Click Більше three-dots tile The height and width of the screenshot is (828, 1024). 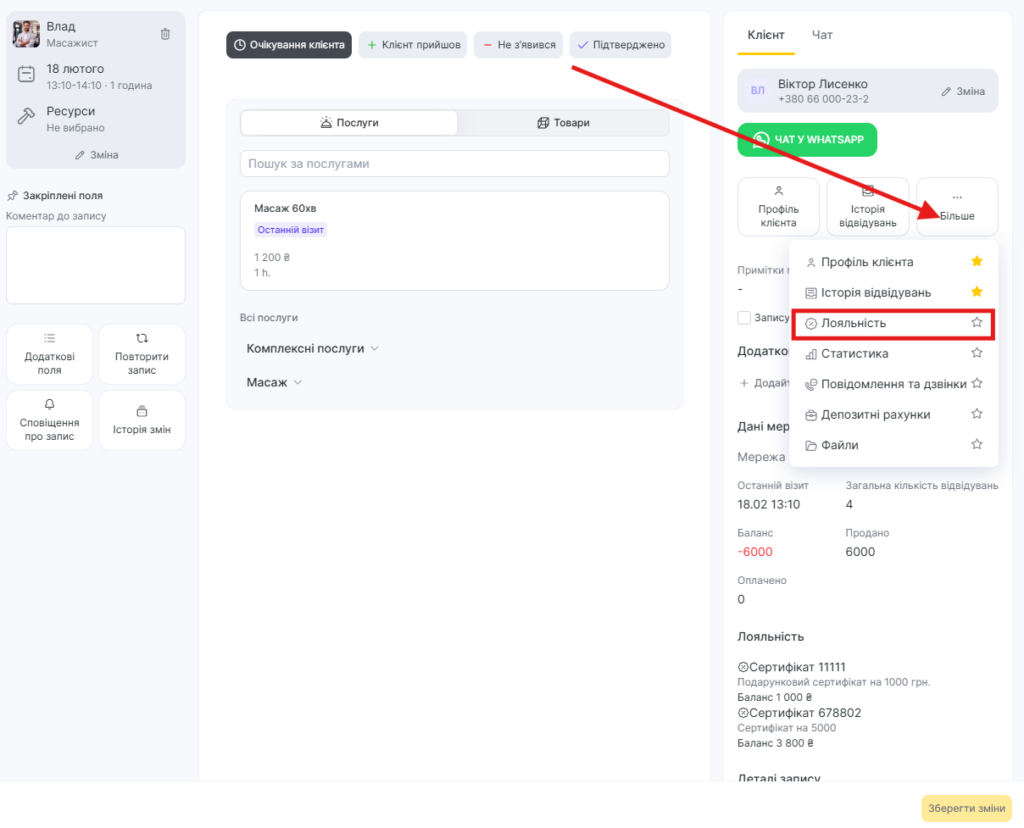(957, 207)
